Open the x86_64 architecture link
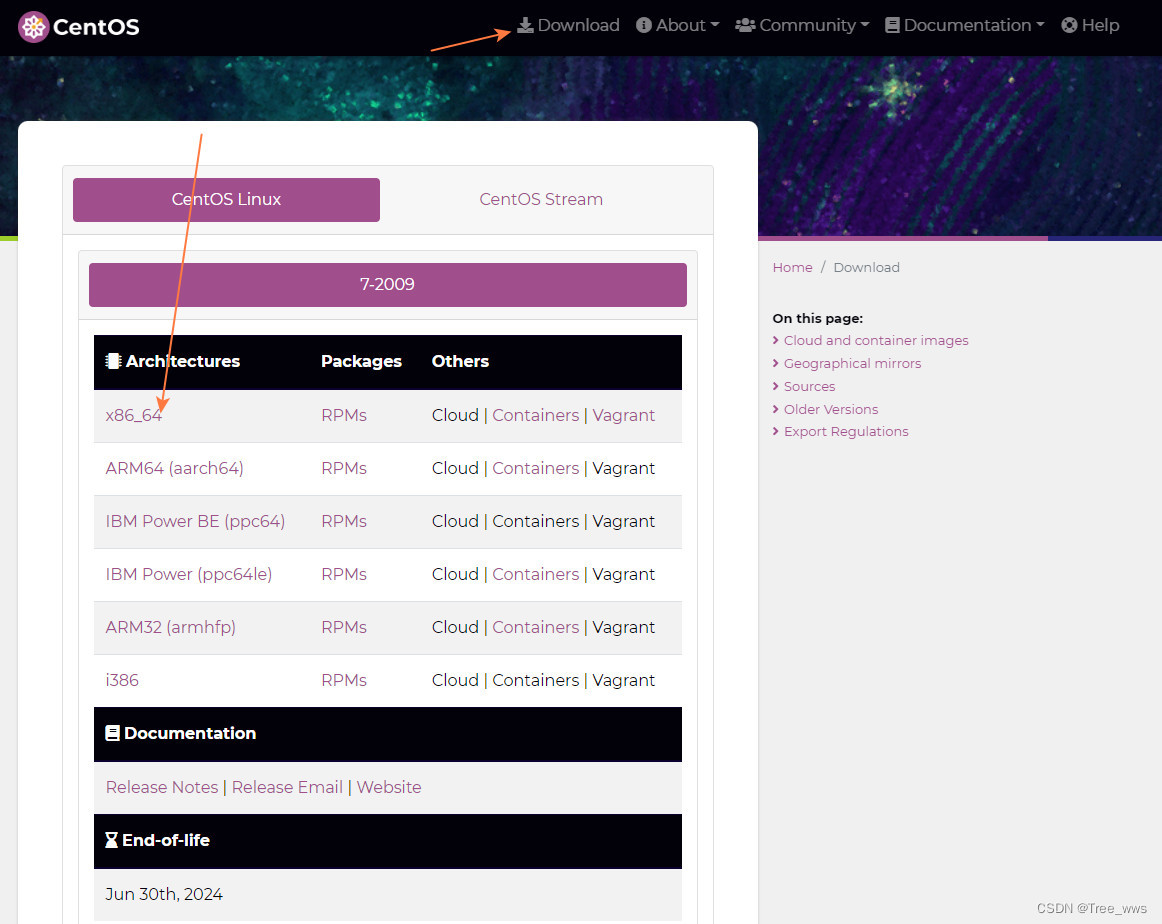The image size is (1162, 924). [x=133, y=415]
